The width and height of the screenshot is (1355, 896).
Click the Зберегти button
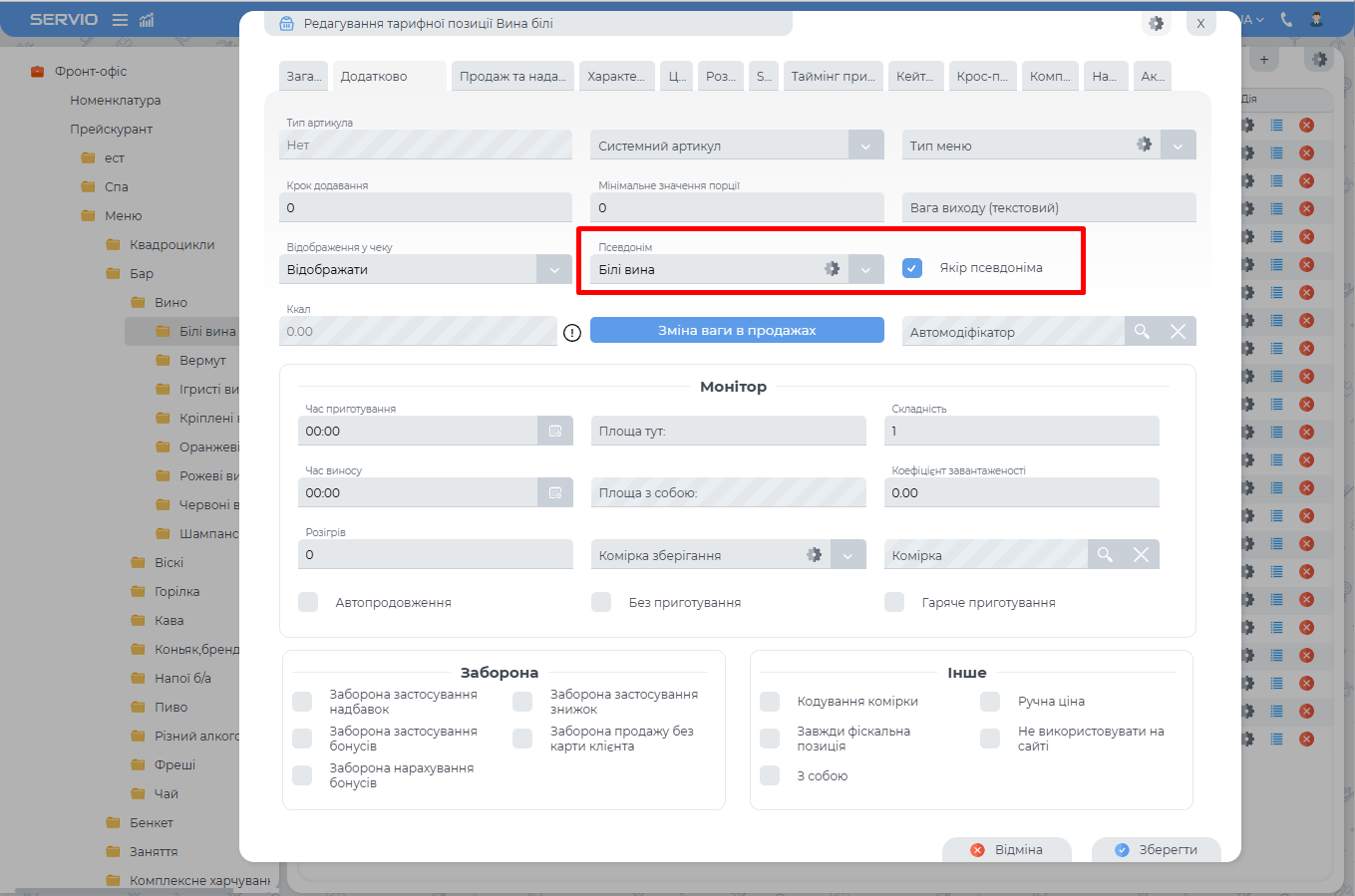coord(1156,849)
